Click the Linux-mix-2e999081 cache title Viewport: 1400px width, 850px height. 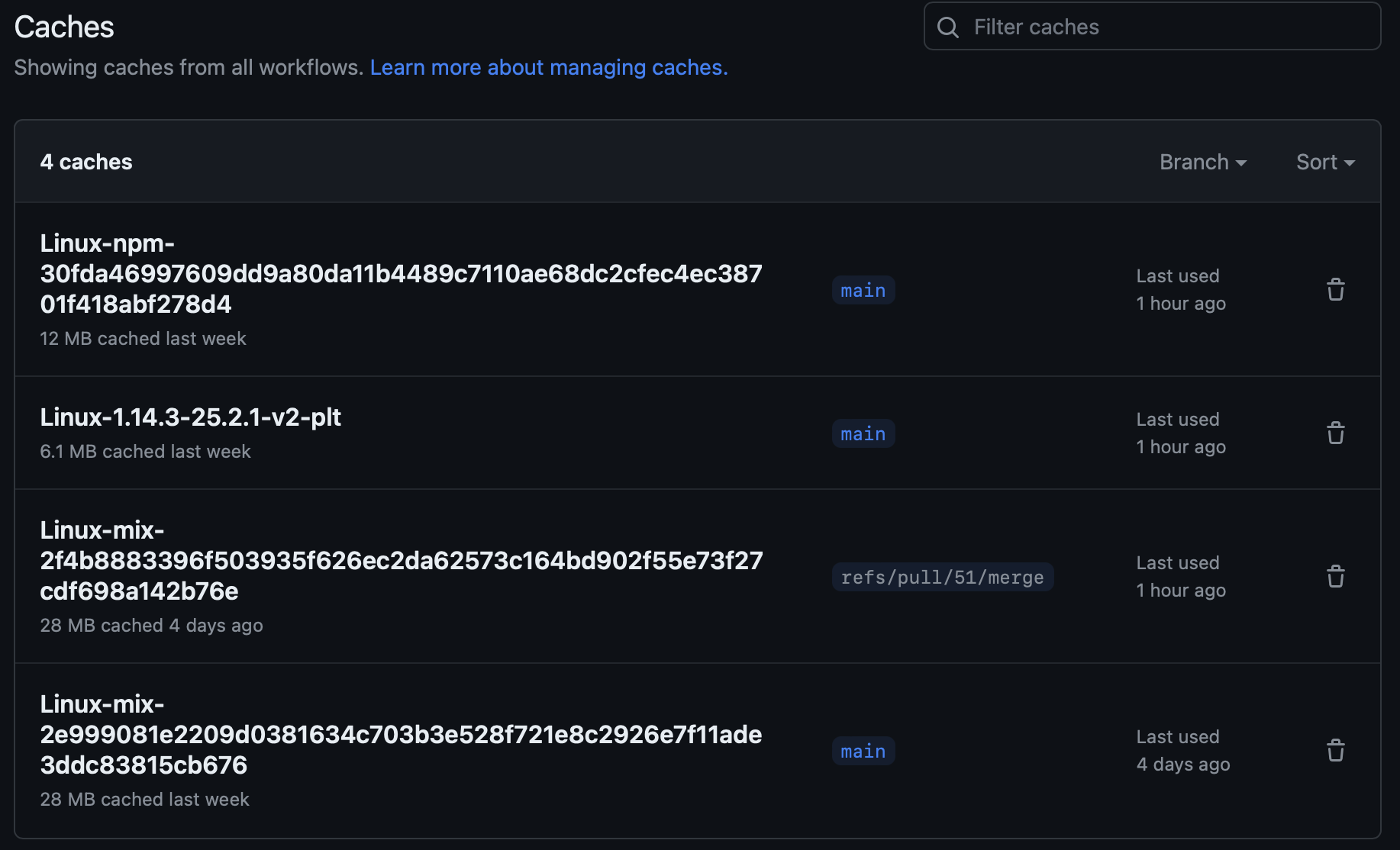point(401,734)
